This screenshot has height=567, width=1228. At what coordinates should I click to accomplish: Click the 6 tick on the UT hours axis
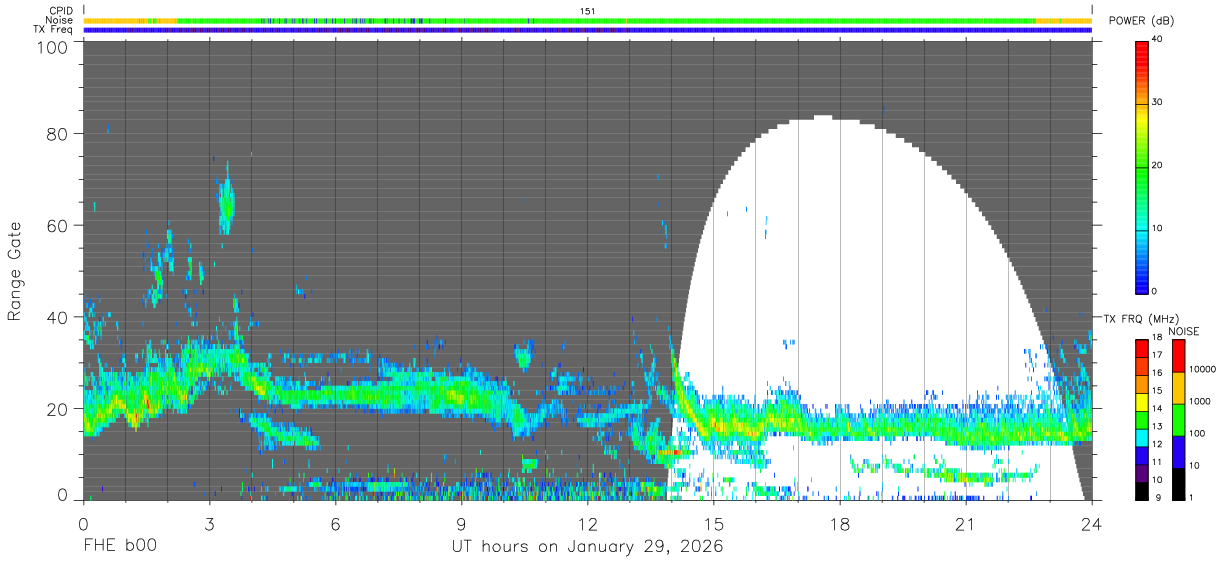pos(335,523)
